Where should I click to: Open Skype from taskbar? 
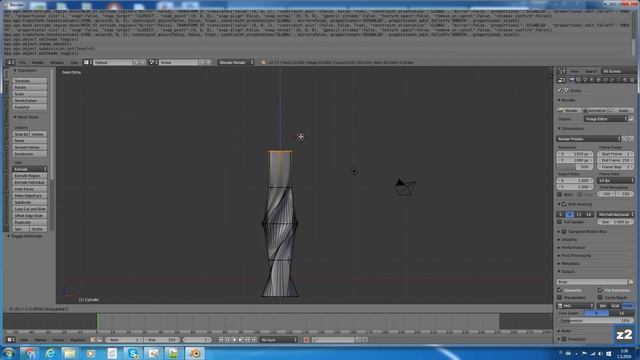point(133,353)
